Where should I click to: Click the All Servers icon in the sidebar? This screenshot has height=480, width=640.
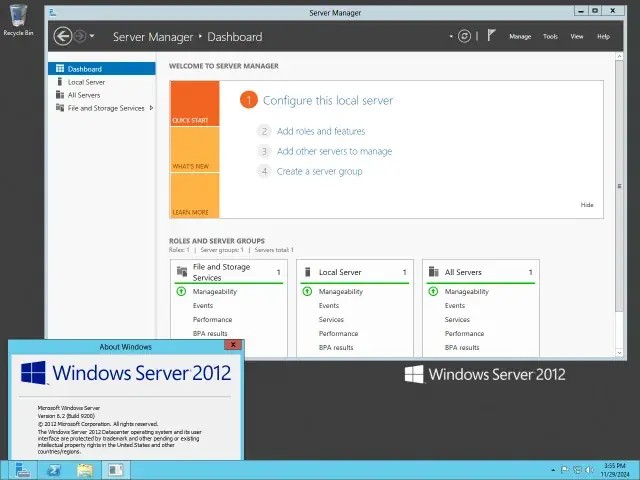click(x=60, y=95)
